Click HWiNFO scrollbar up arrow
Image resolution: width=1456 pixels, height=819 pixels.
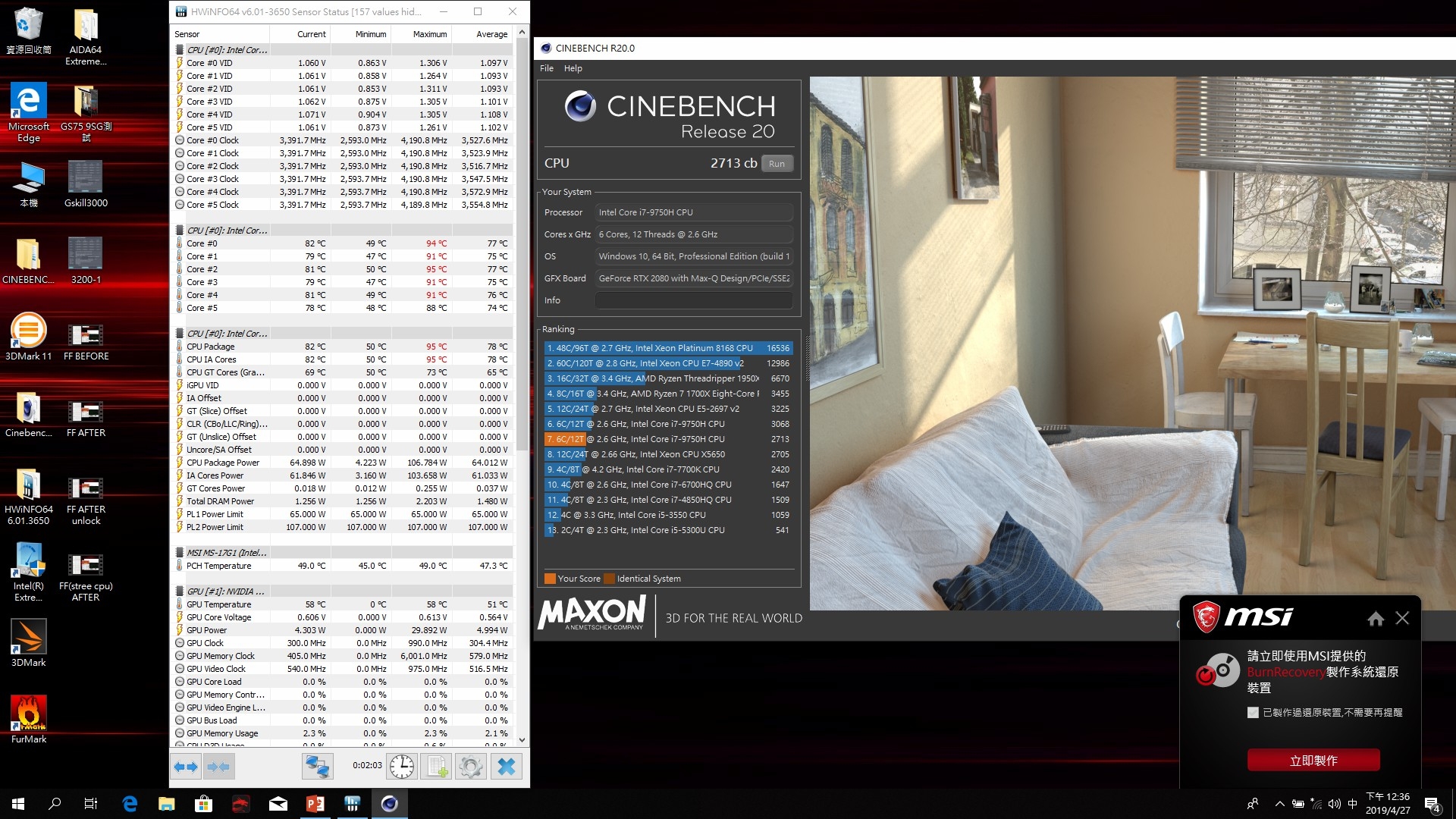522,33
